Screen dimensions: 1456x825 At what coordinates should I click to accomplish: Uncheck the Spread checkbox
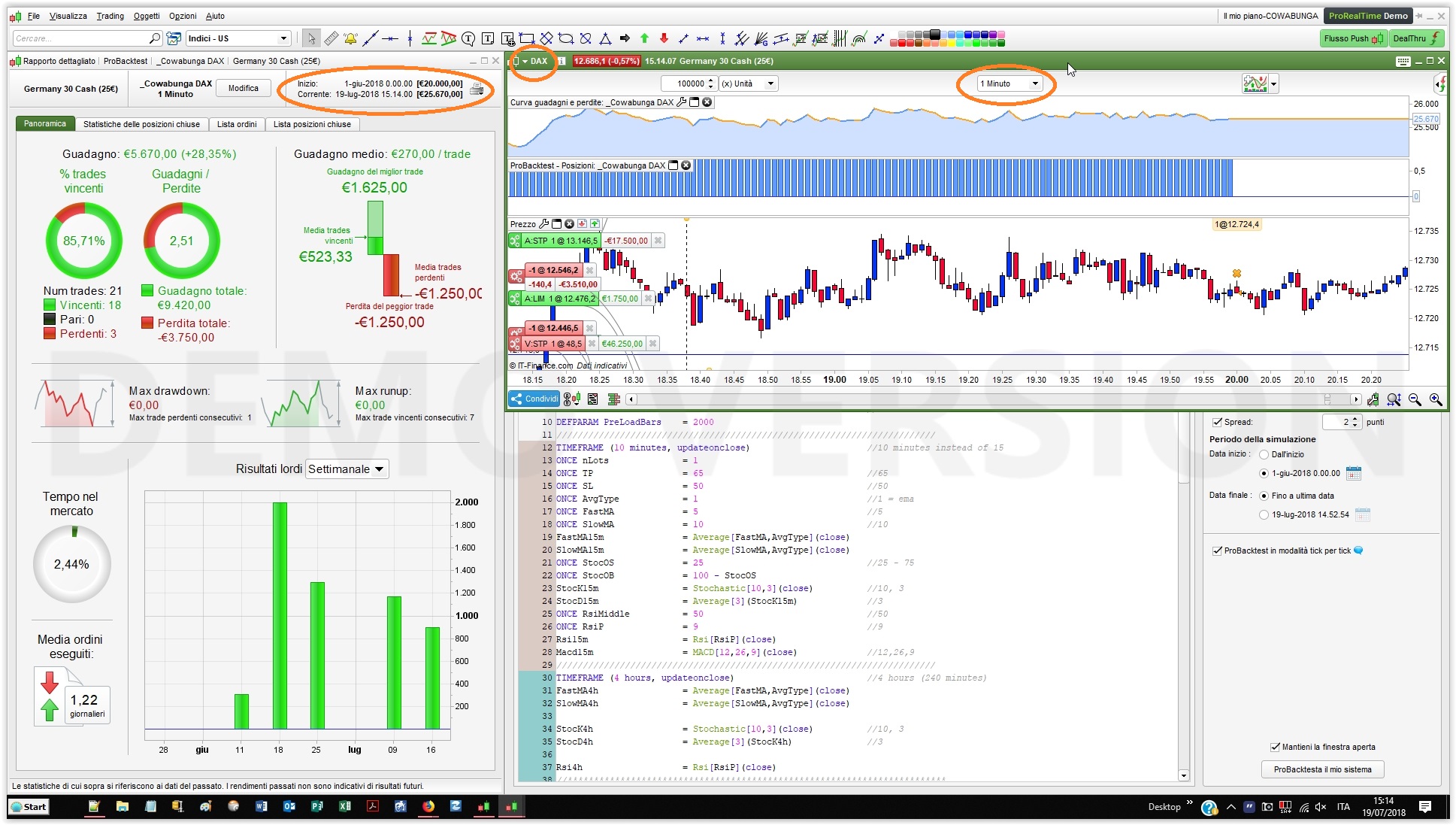[x=1217, y=422]
